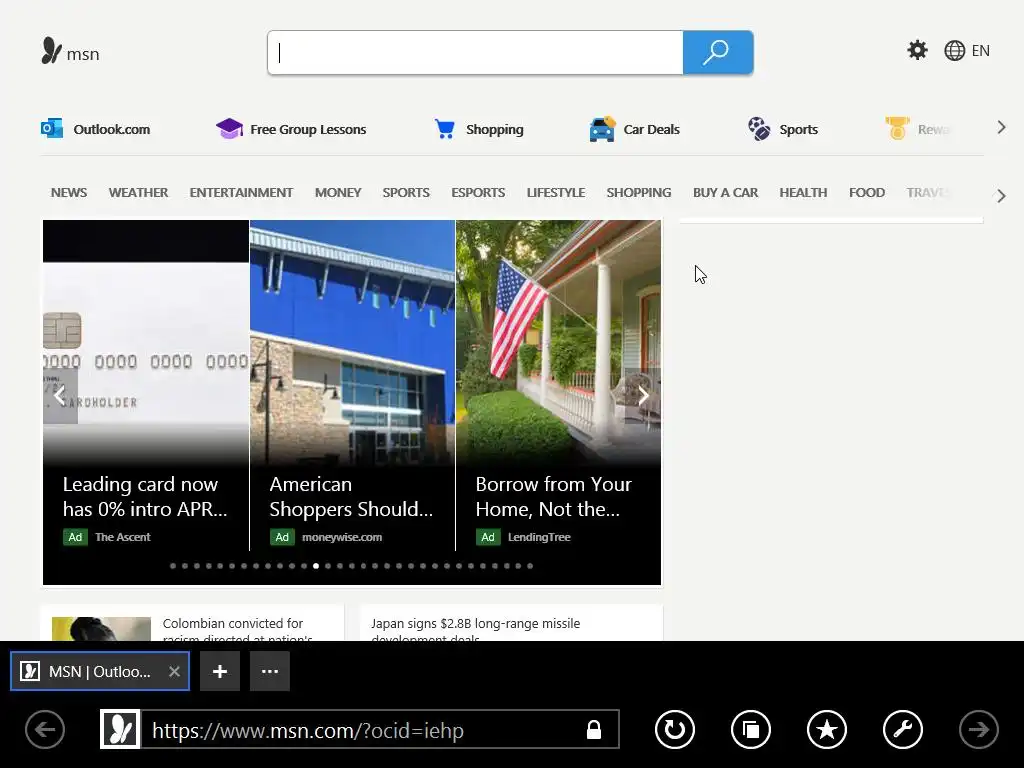Image resolution: width=1024 pixels, height=768 pixels.
Task: Open the SPORTS navigation section
Action: (406, 193)
